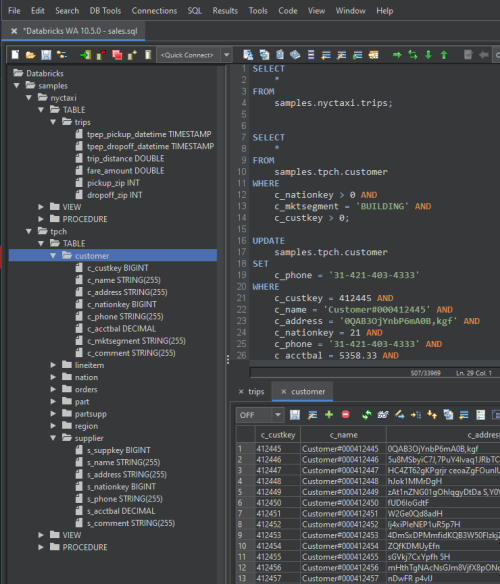
Task: Click the green plus add-row icon
Action: [329, 415]
